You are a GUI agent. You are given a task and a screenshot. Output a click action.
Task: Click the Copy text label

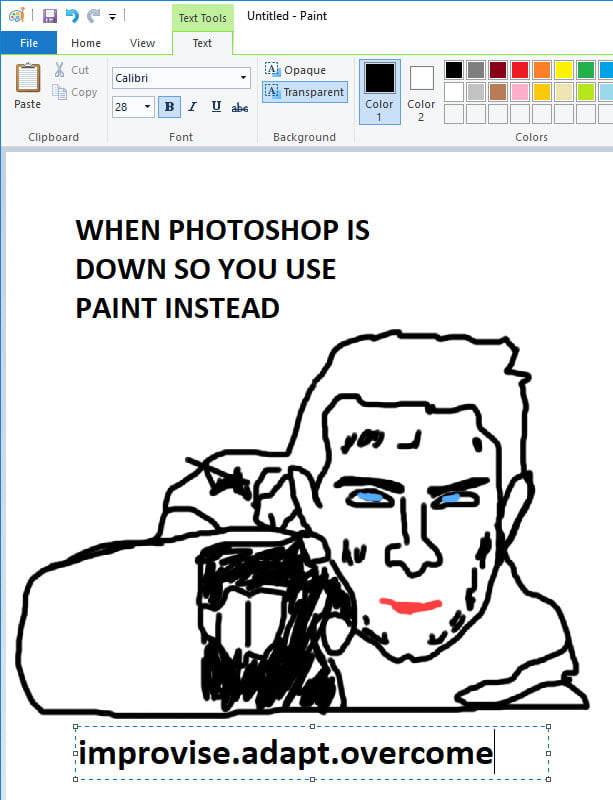[84, 92]
